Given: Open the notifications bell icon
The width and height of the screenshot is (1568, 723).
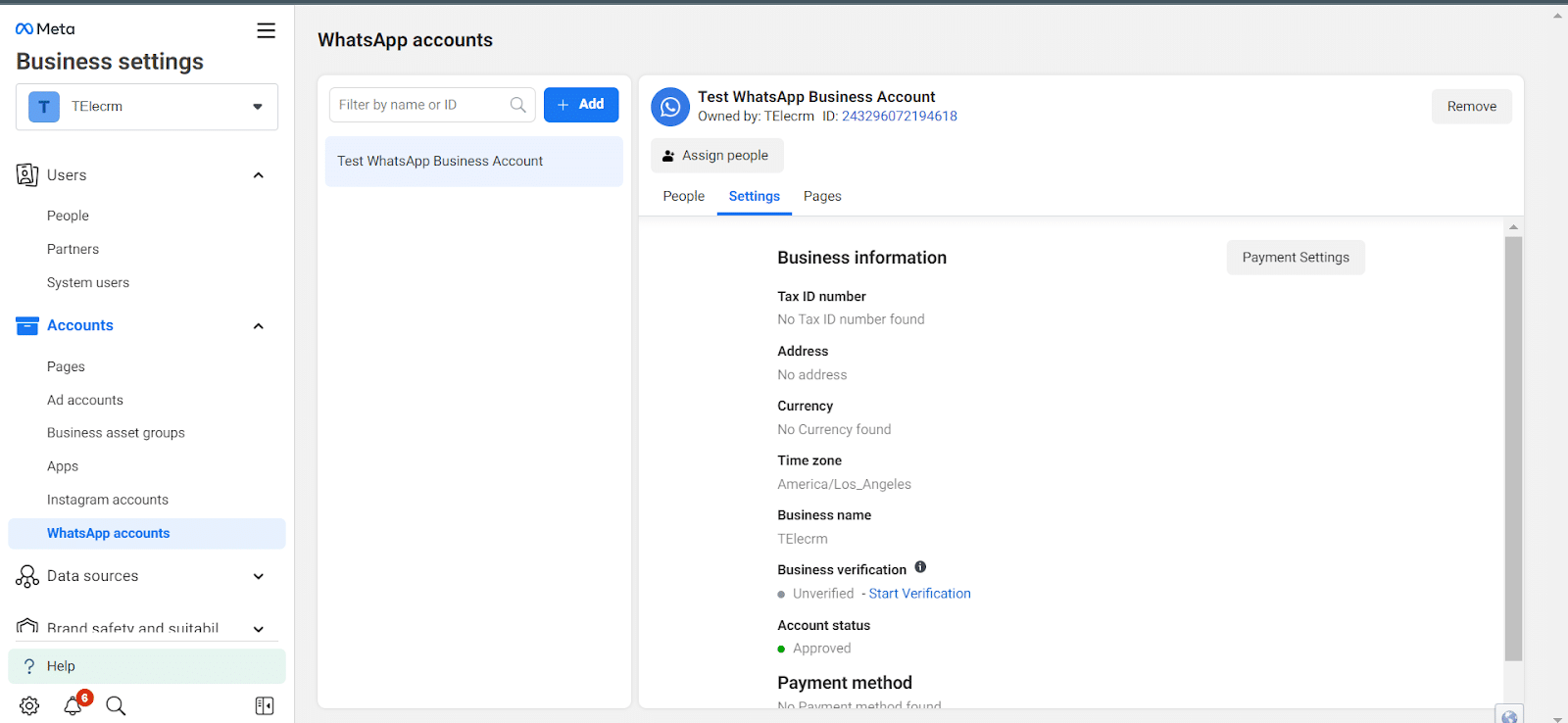Looking at the screenshot, I should point(73,705).
